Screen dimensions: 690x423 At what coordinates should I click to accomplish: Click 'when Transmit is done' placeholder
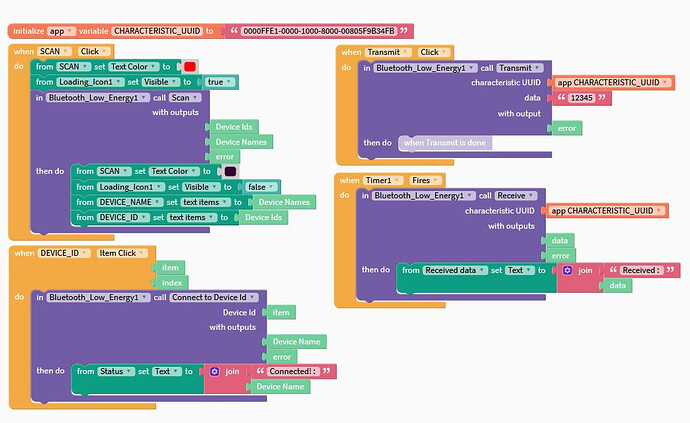click(x=445, y=143)
